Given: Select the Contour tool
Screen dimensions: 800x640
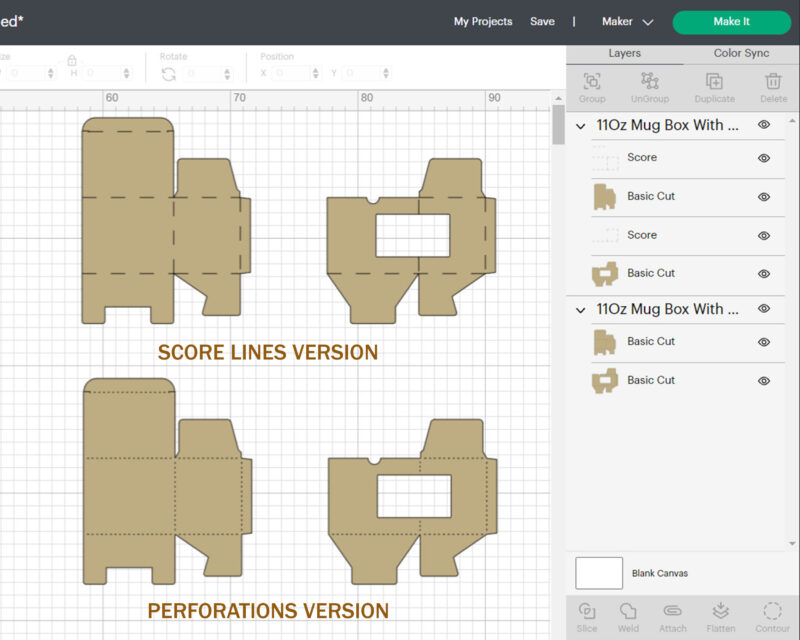Looking at the screenshot, I should click(x=771, y=614).
